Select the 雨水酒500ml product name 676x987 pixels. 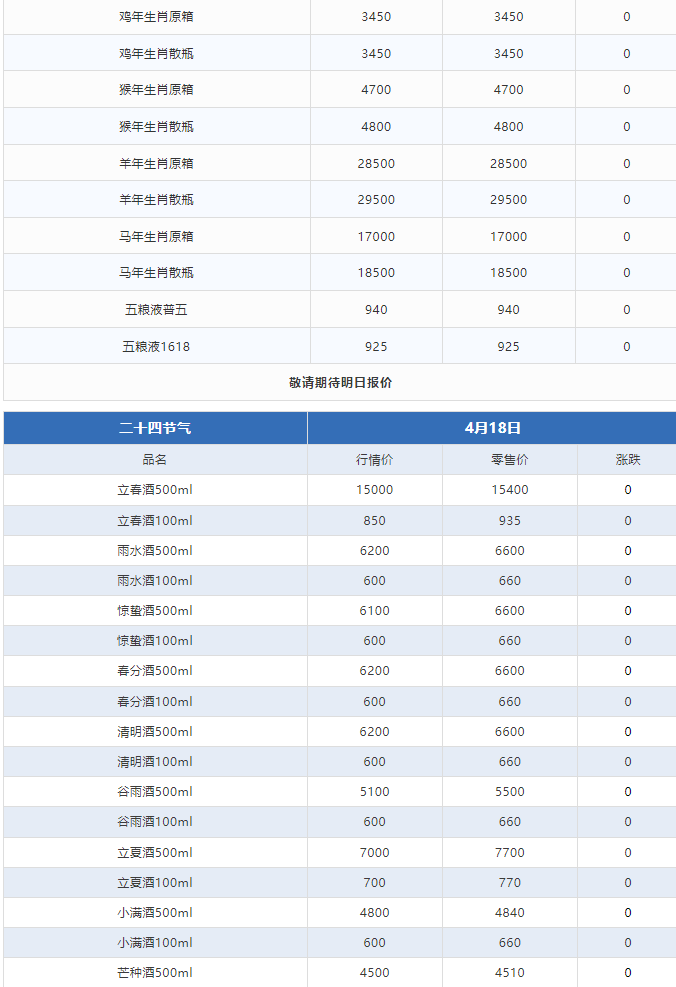point(155,551)
